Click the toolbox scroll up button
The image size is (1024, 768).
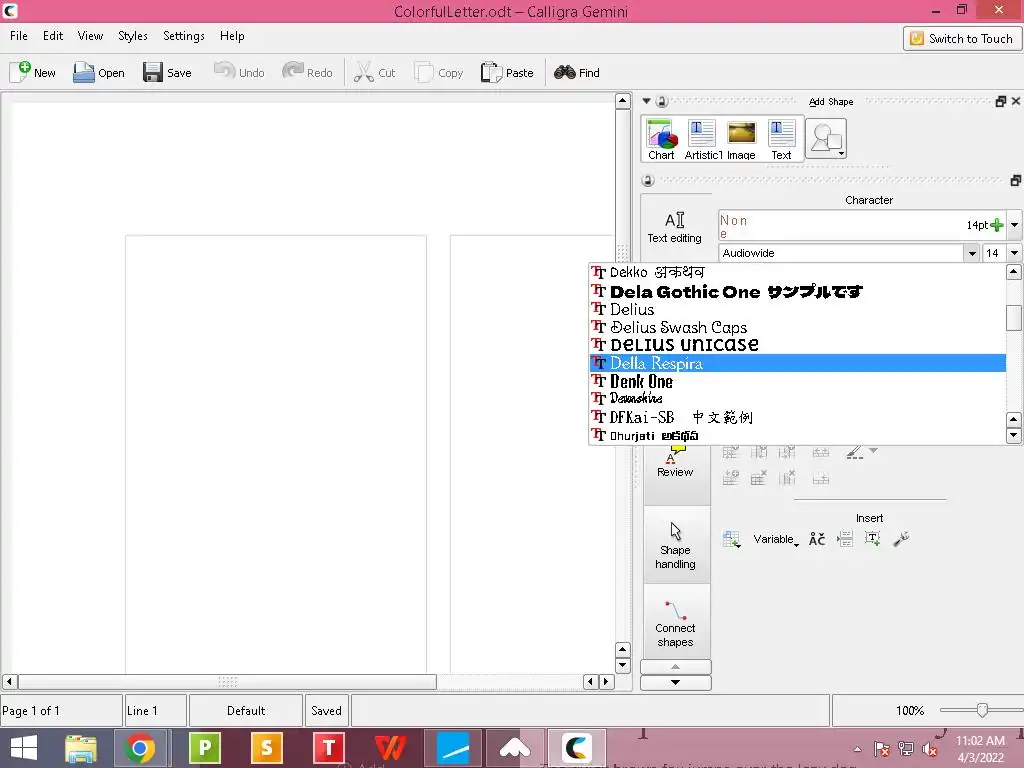pyautogui.click(x=675, y=667)
